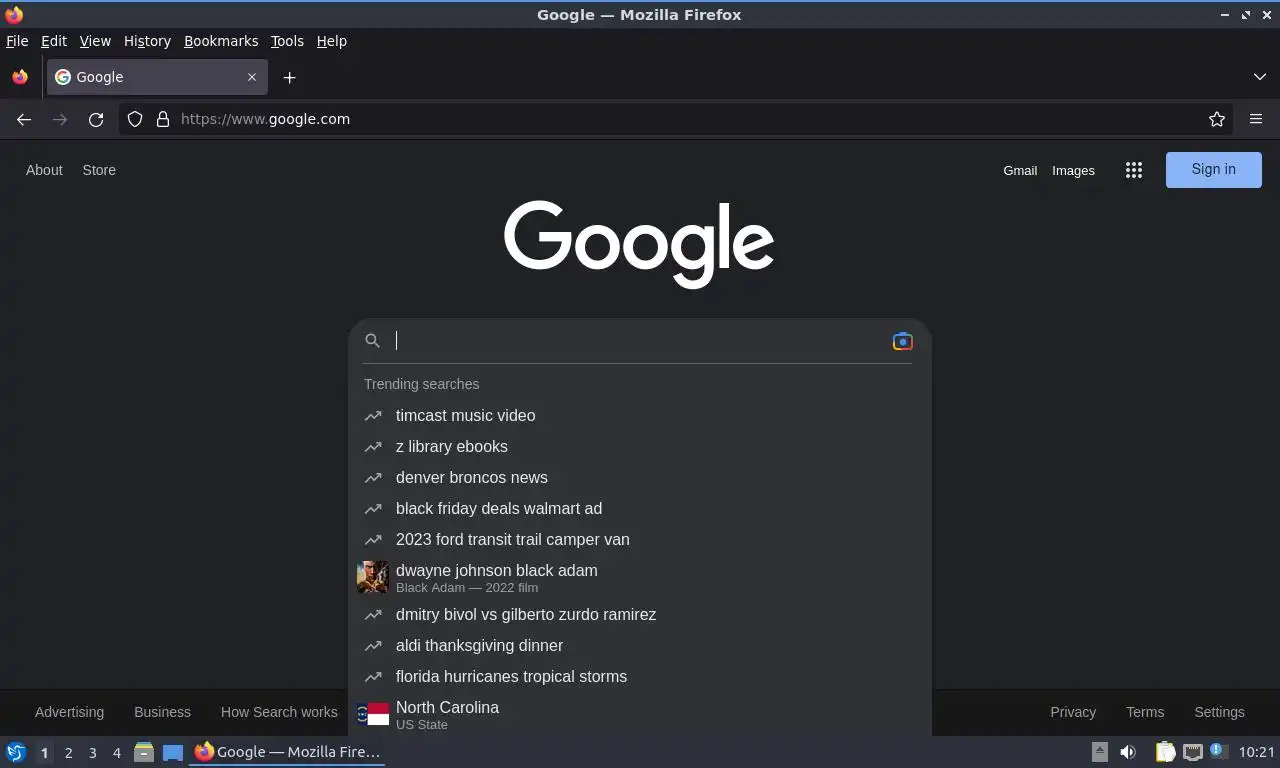
Task: Select suggestion timcast music video
Action: 640,415
